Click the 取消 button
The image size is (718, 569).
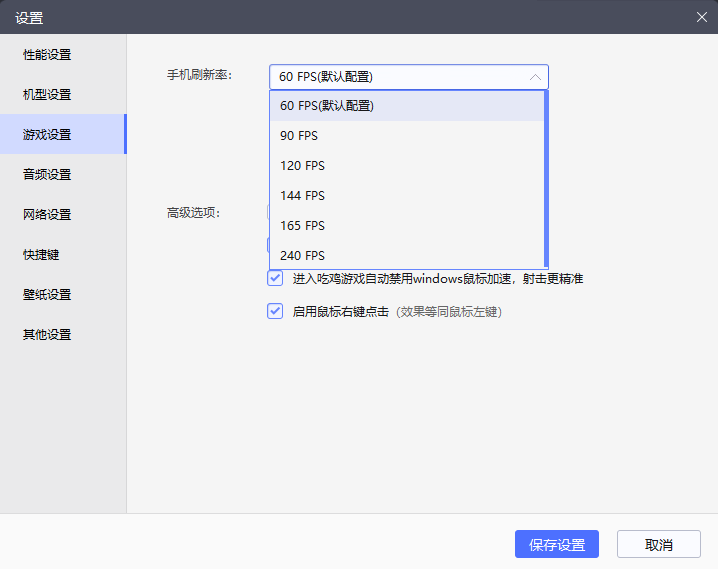(658, 544)
